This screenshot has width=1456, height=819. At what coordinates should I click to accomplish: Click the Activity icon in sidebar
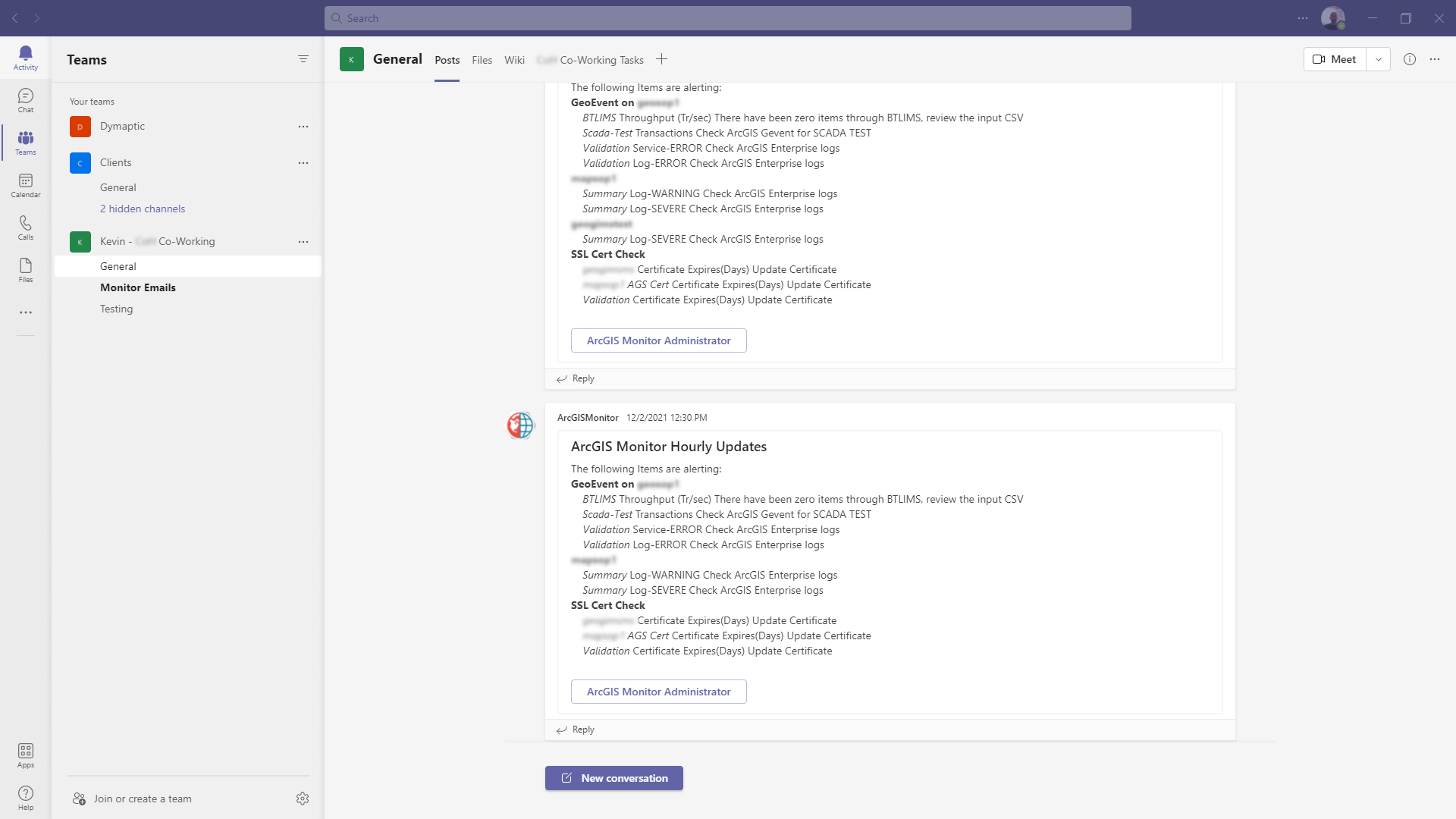[25, 57]
